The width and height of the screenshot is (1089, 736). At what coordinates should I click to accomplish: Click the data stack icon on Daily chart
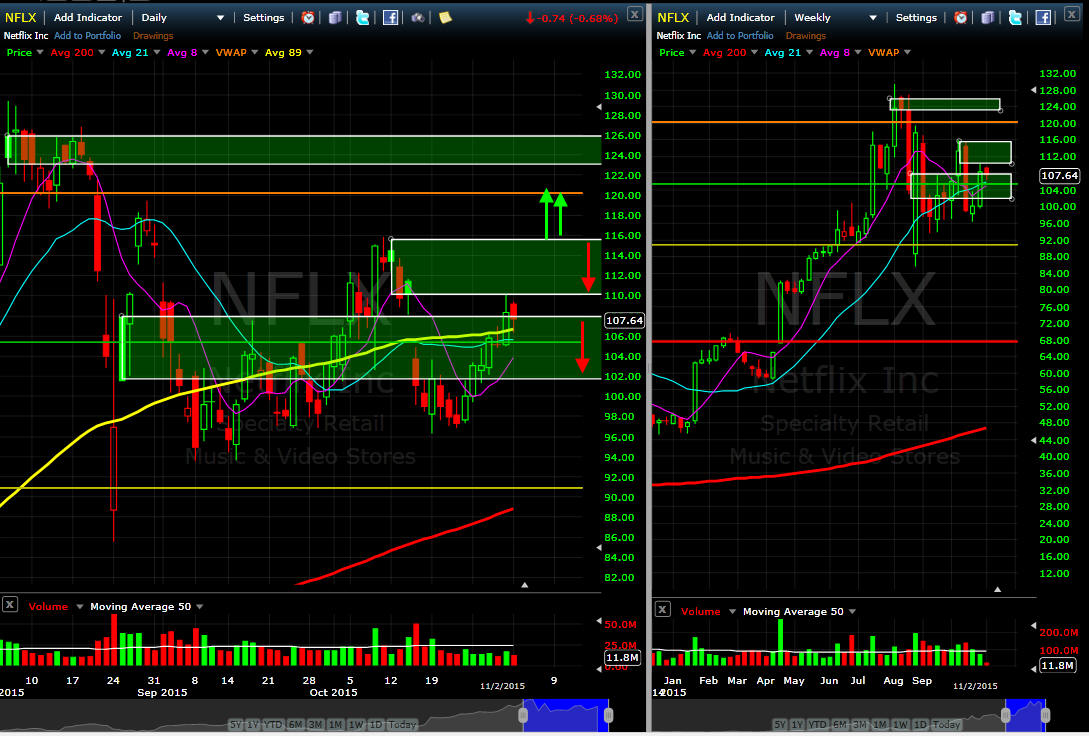(x=335, y=18)
